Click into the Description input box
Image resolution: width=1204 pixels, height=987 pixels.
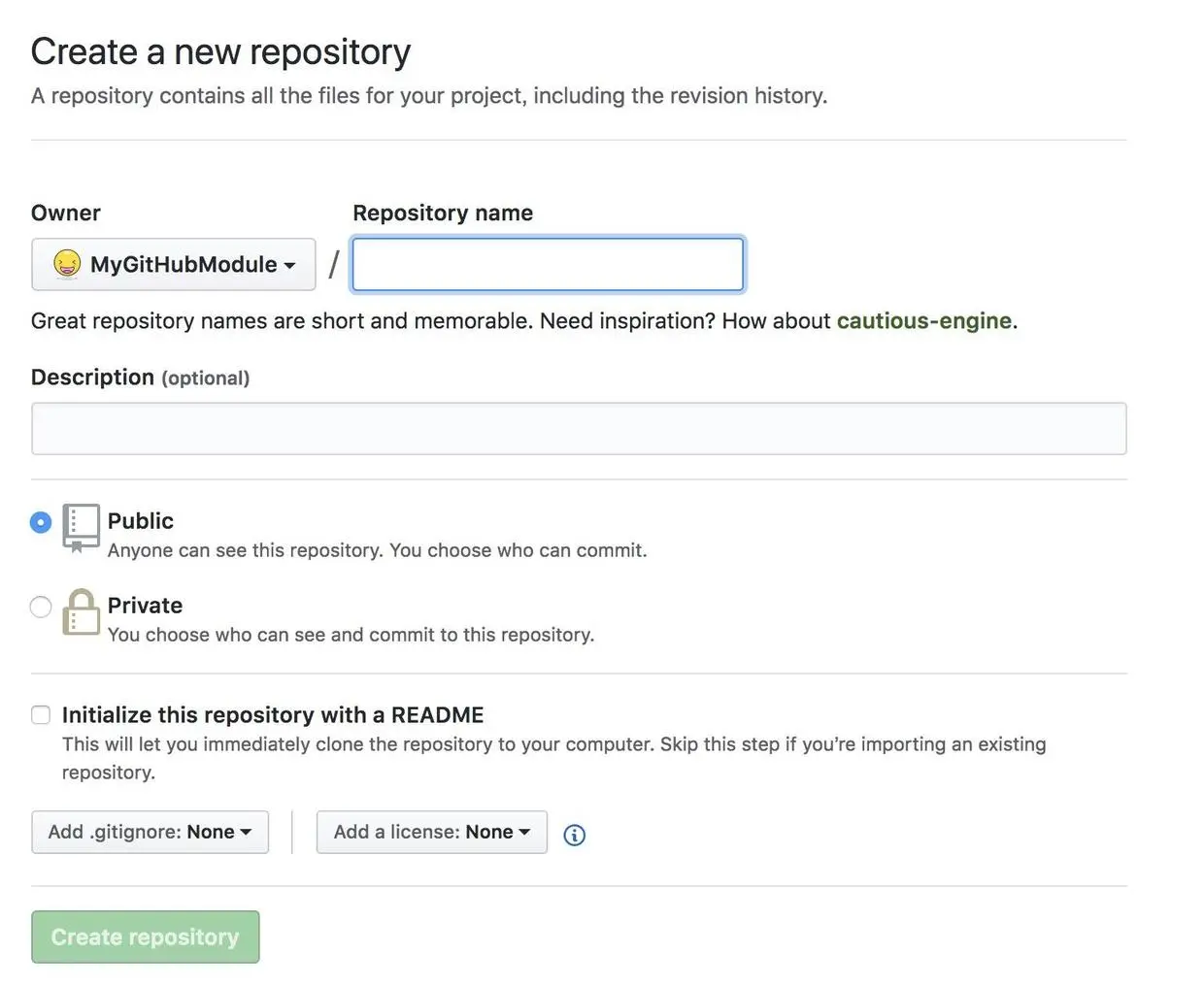click(579, 429)
